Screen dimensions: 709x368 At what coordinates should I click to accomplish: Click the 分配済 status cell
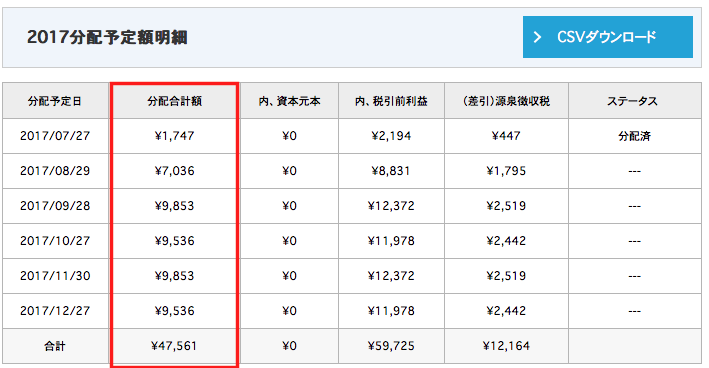tap(634, 136)
